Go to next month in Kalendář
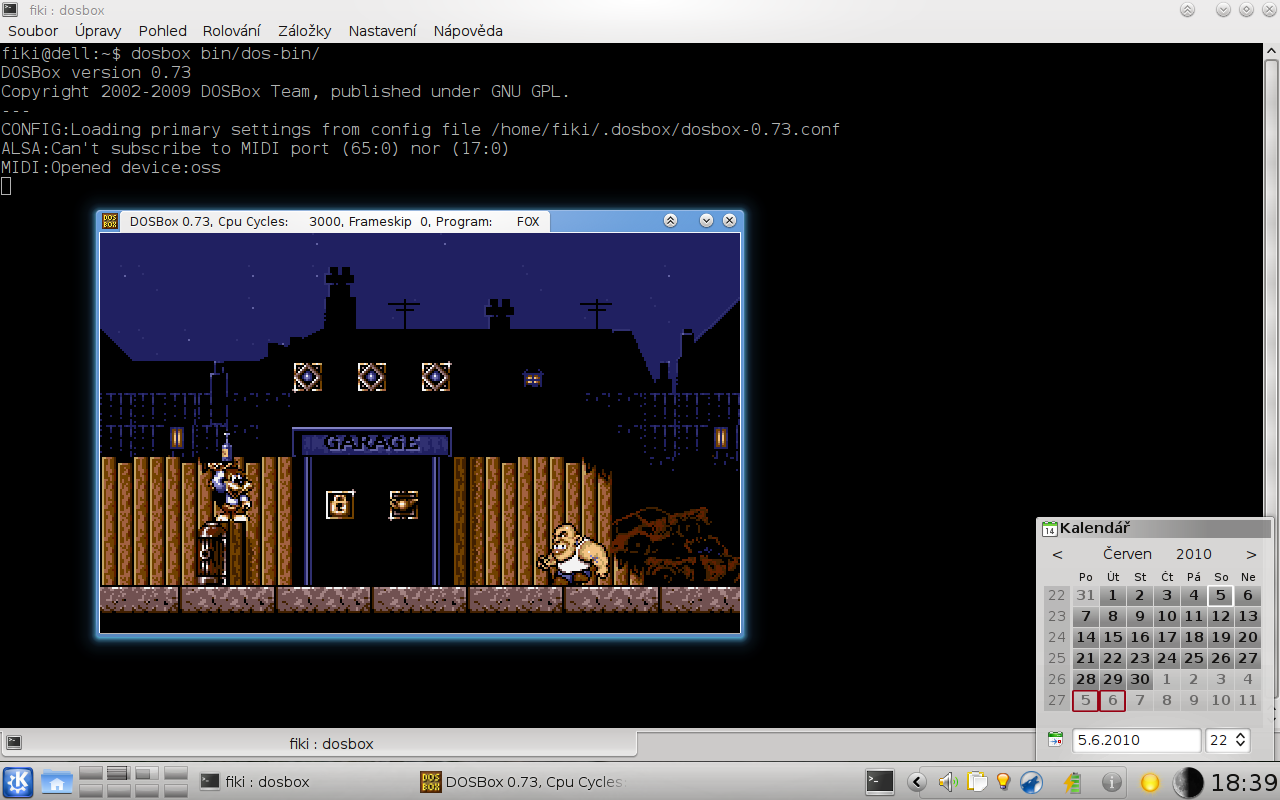The height and width of the screenshot is (800, 1280). pos(1251,554)
